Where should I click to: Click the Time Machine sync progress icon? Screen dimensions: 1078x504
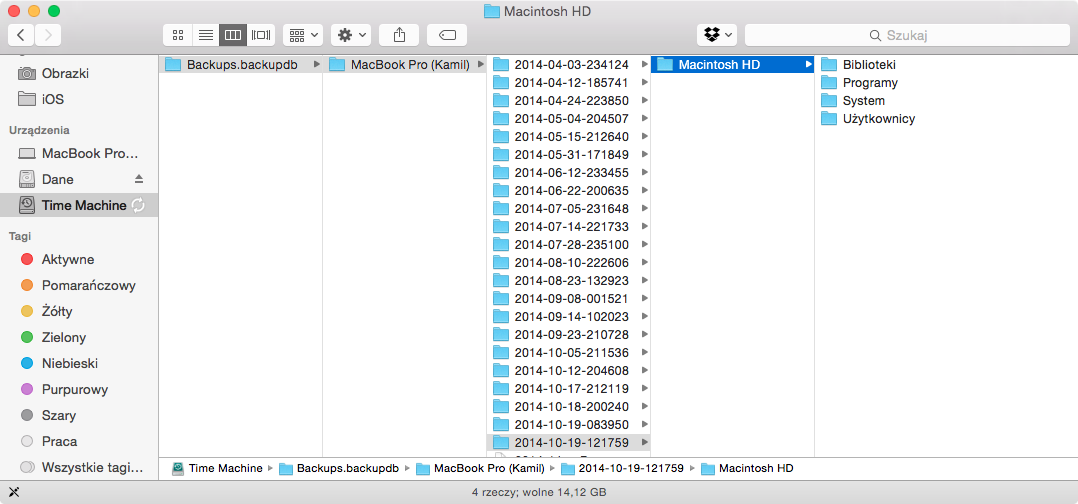[x=138, y=205]
